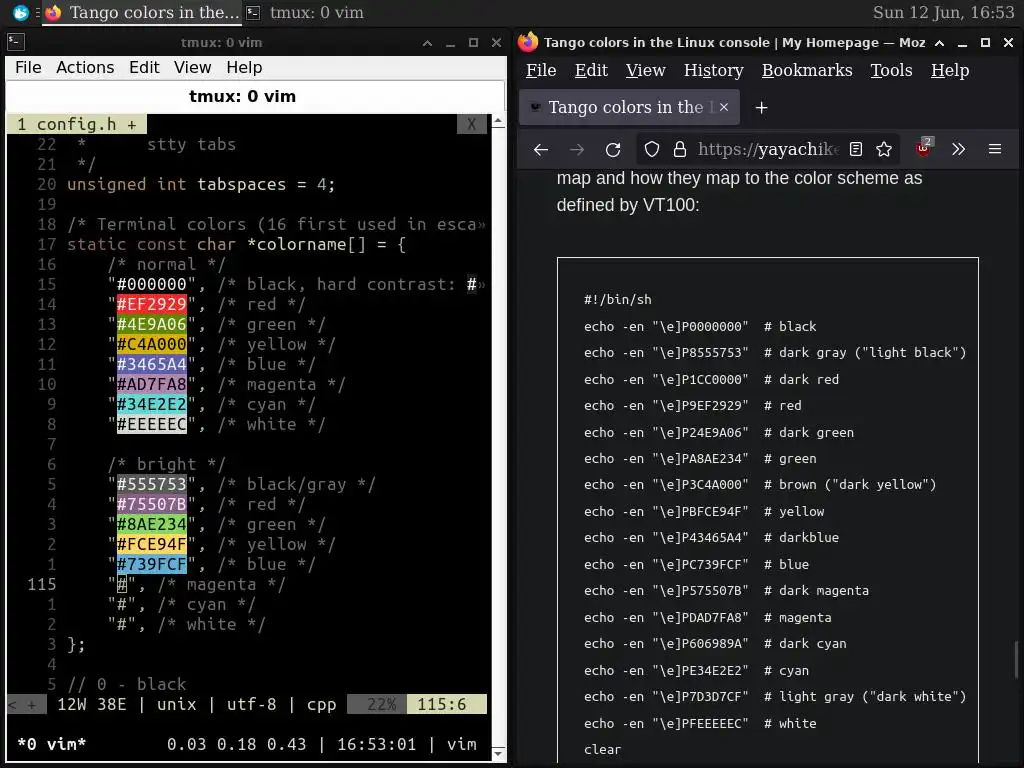Viewport: 1024px width, 768px height.
Task: Open the Firefox Bookmarks menu
Action: pos(807,71)
